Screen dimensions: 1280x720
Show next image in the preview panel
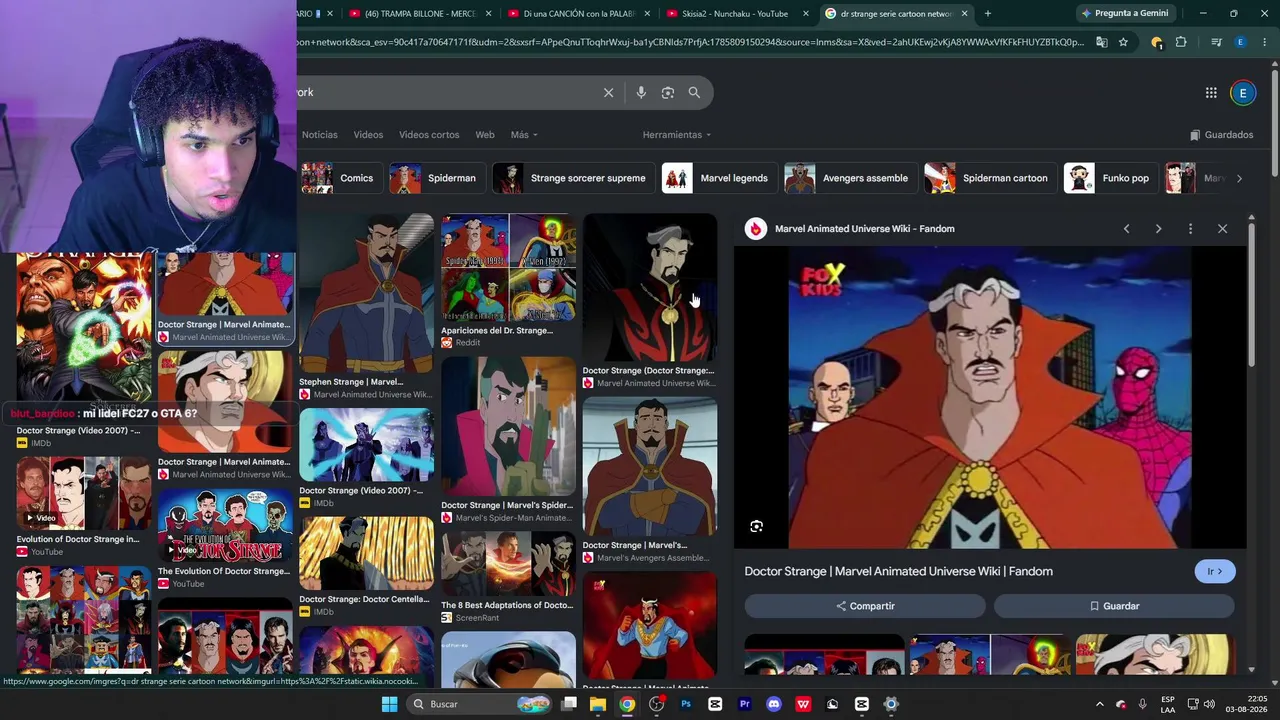(x=1158, y=229)
